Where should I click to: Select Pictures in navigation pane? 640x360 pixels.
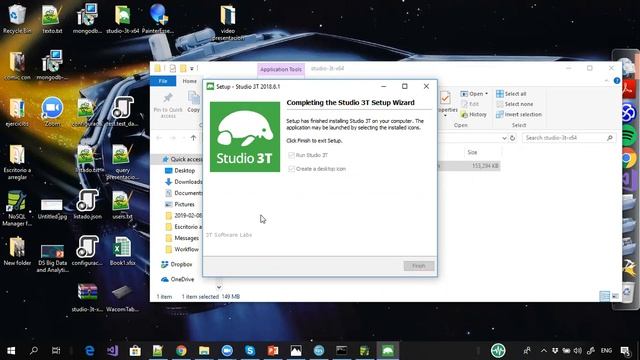(180, 204)
